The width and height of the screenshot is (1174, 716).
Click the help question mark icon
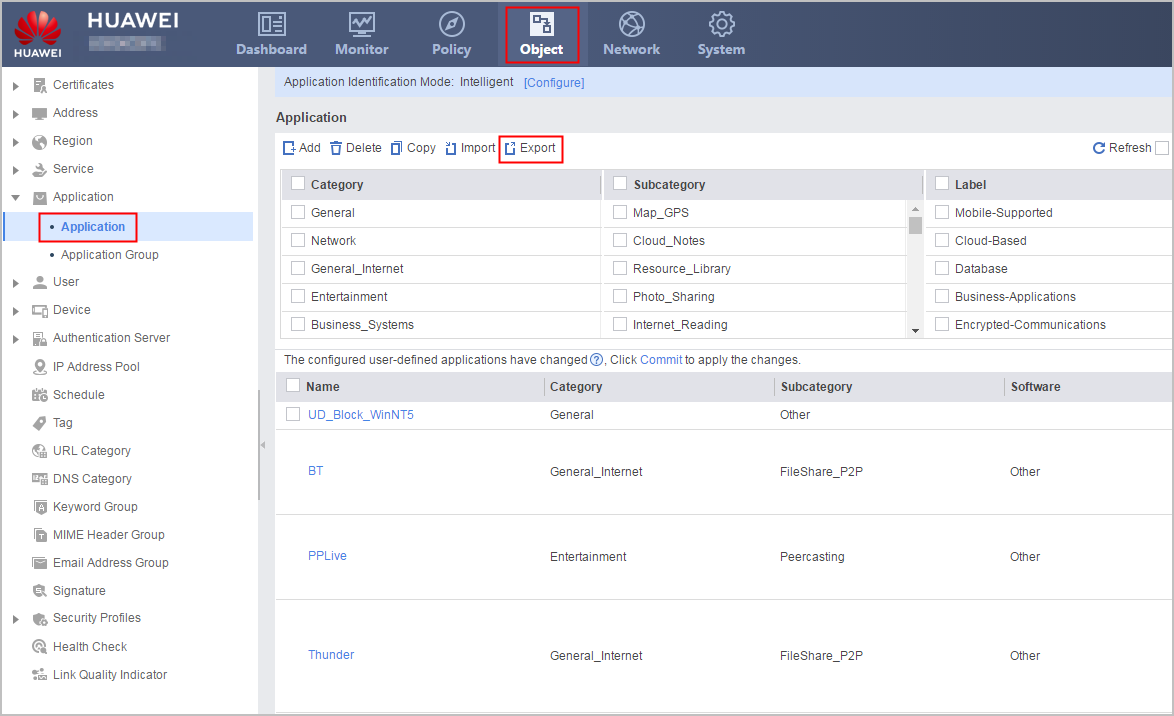(597, 360)
